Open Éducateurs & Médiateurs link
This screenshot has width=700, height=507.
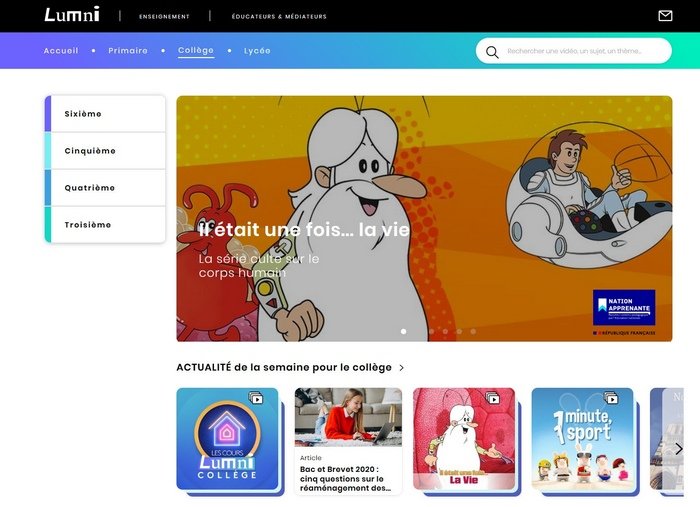[x=279, y=17]
